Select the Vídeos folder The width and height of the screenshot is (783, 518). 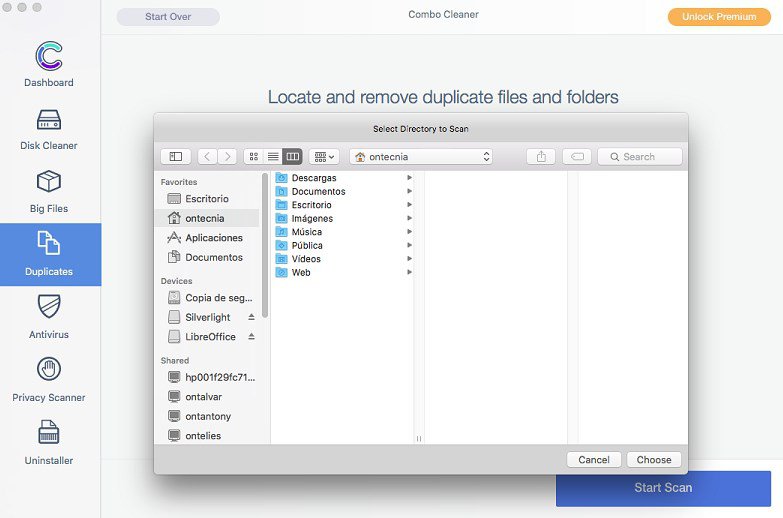[344, 259]
